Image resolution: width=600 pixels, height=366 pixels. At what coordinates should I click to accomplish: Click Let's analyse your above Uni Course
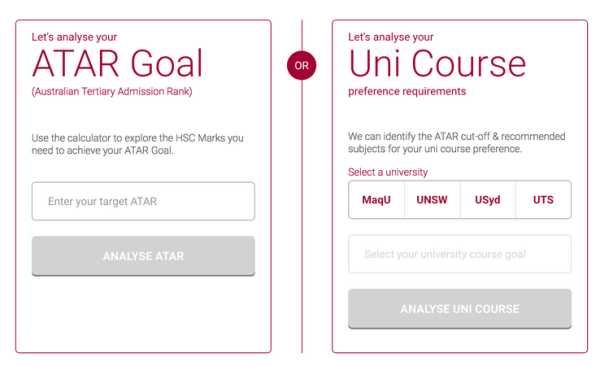[x=391, y=37]
